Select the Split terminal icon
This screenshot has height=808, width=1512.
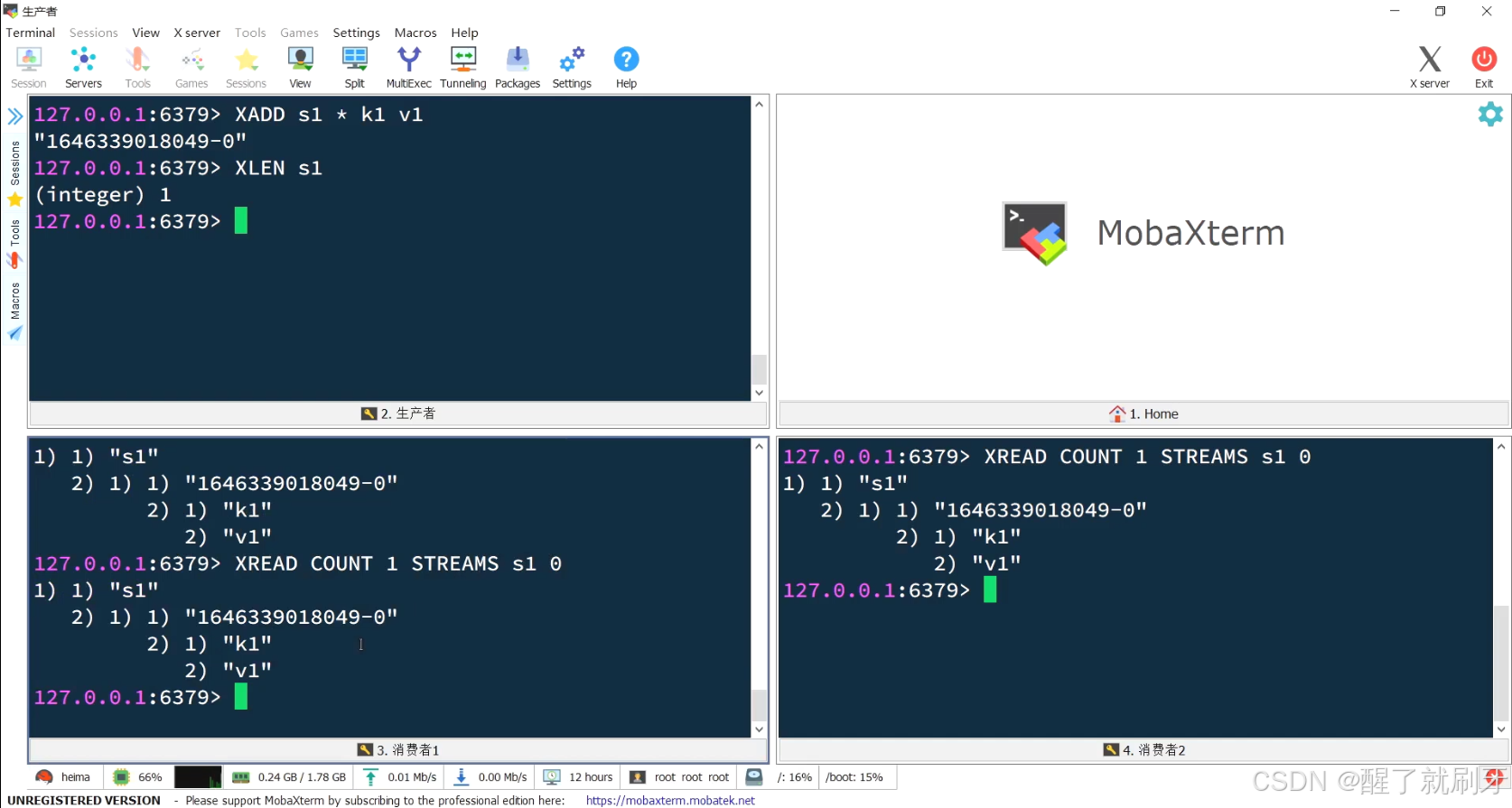[x=354, y=68]
